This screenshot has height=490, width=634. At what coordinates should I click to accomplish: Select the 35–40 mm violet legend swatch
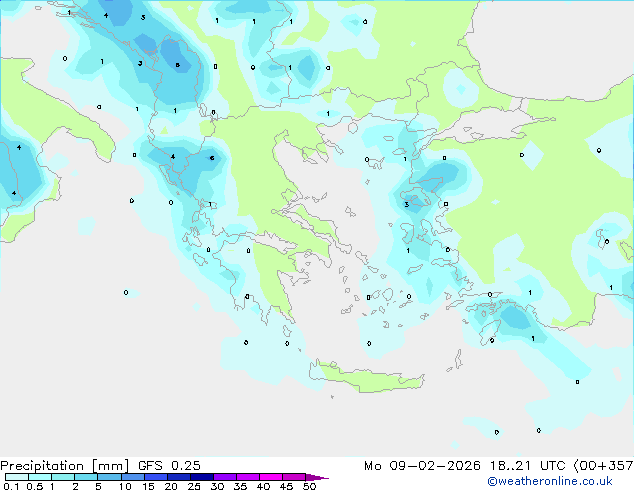[248, 477]
